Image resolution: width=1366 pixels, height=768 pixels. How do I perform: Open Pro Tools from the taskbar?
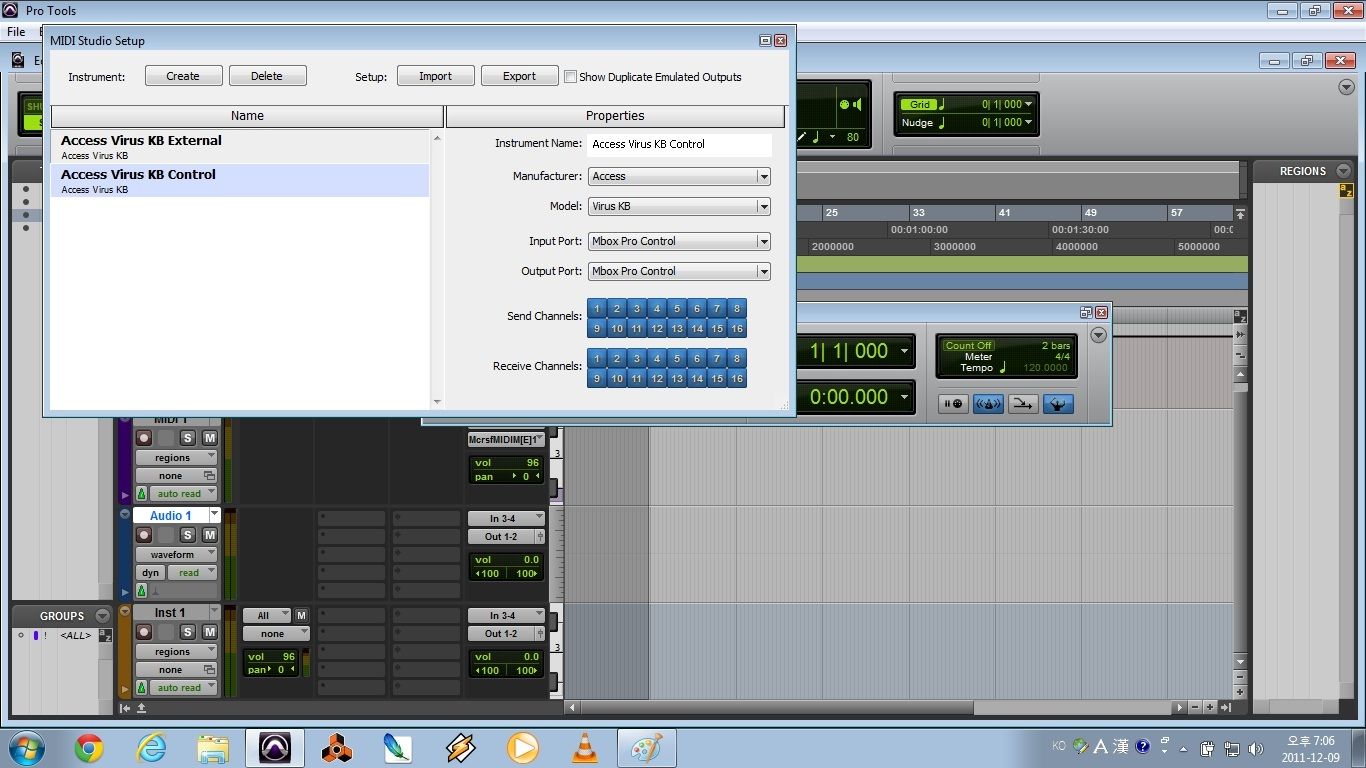coord(275,747)
